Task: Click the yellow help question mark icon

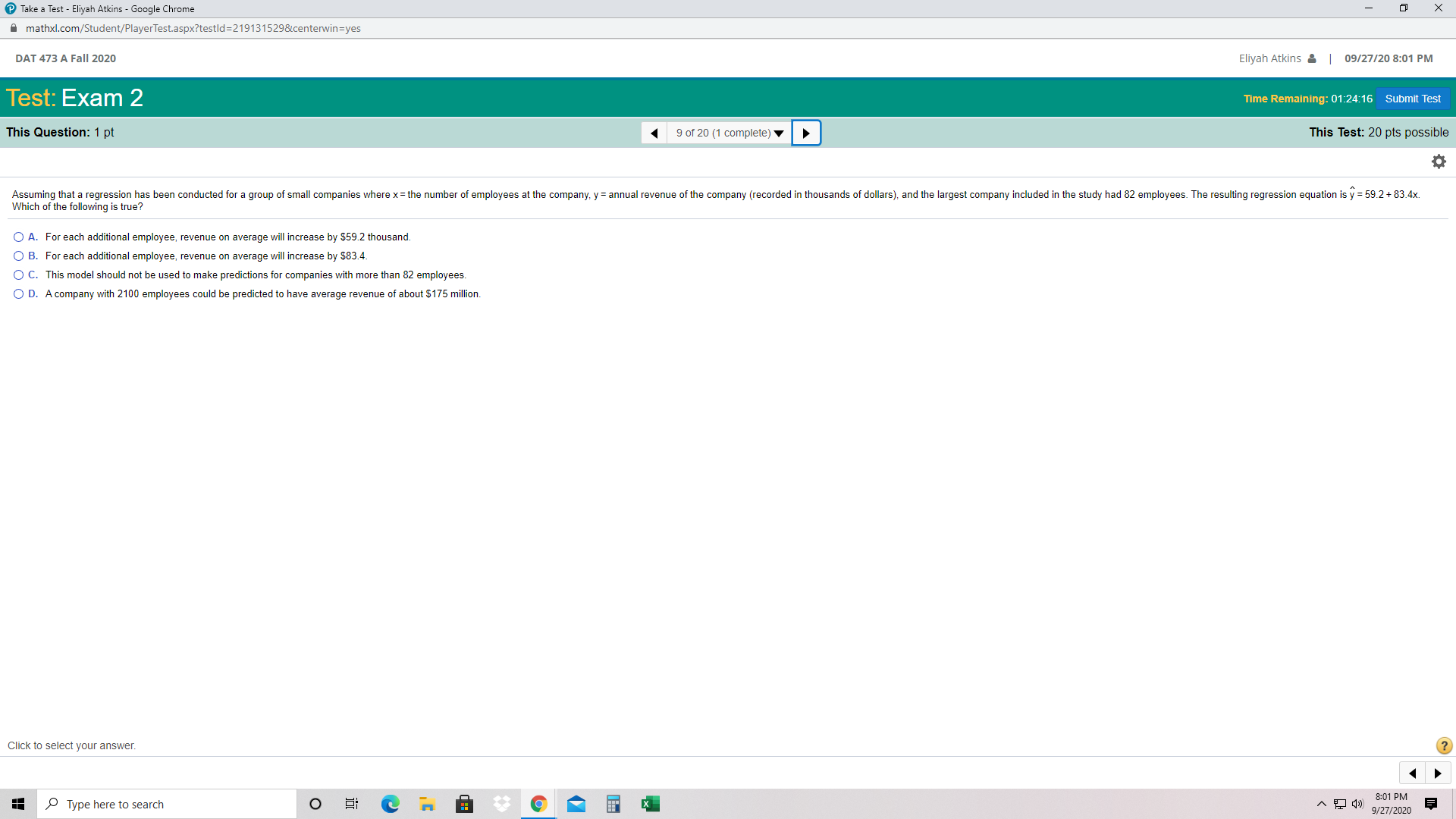Action: 1443,745
